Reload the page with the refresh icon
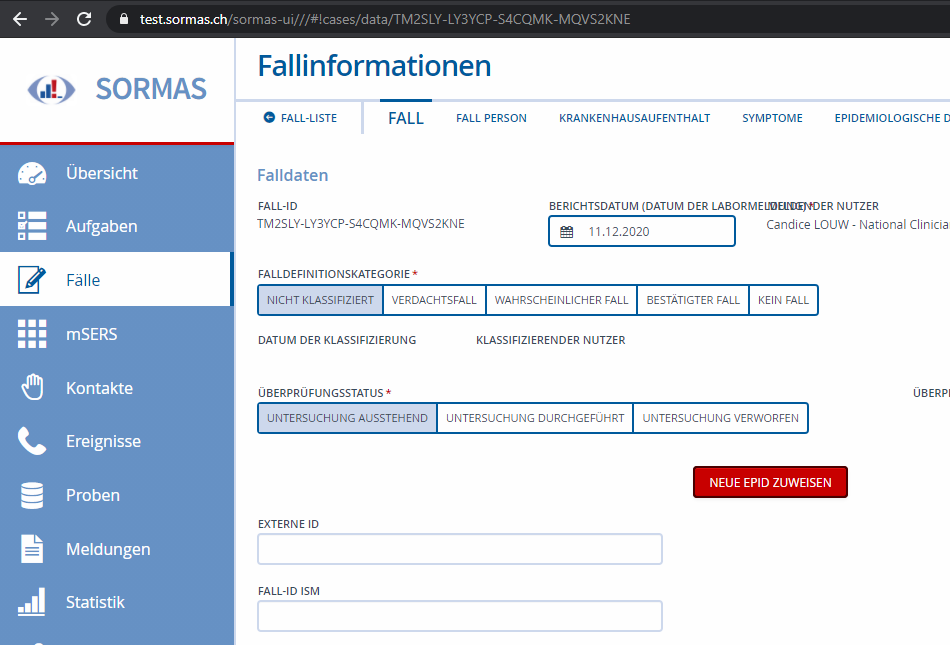The height and width of the screenshot is (645, 950). 84,19
